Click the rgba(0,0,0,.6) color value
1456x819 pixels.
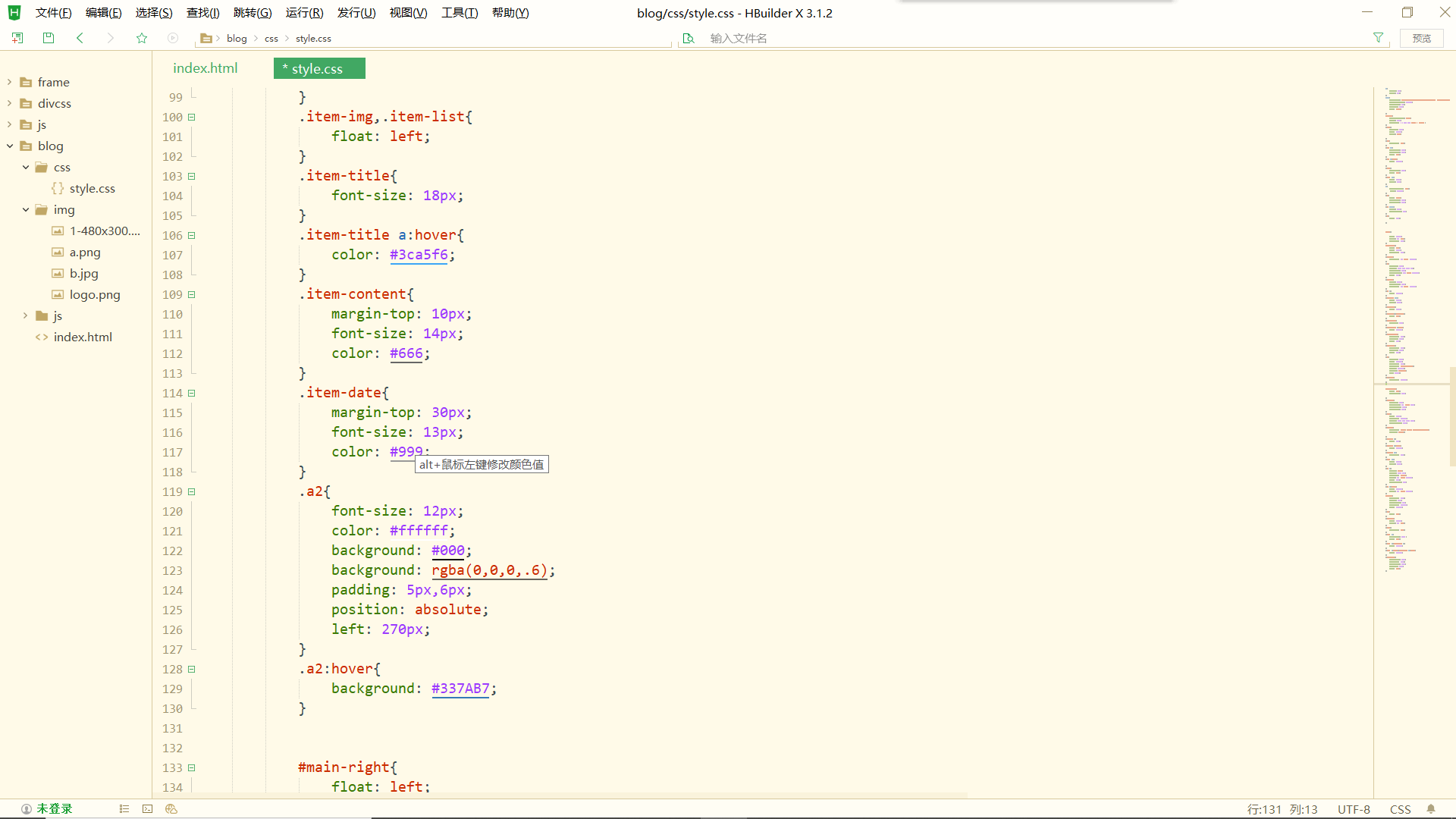(x=490, y=570)
